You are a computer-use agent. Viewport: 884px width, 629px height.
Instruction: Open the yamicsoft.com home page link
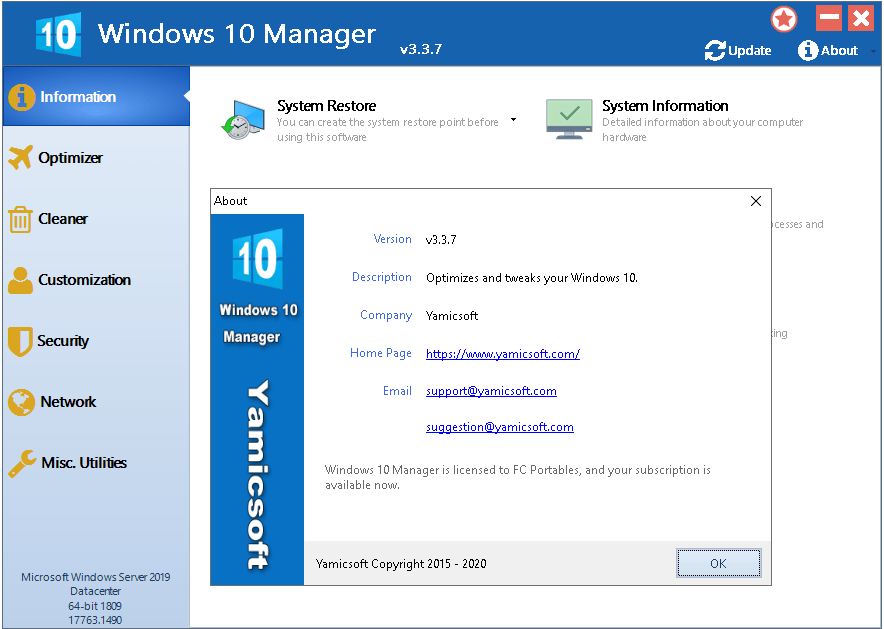[x=503, y=354]
